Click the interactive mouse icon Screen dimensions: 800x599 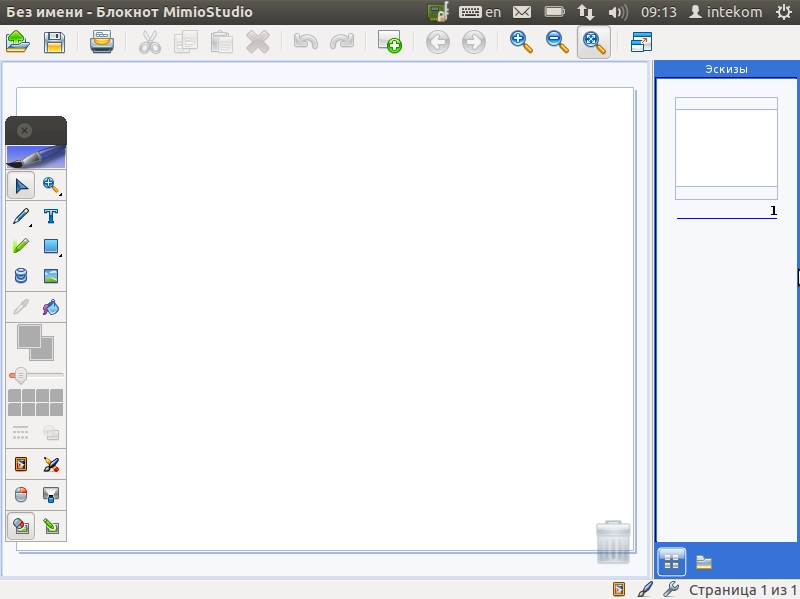(x=21, y=495)
